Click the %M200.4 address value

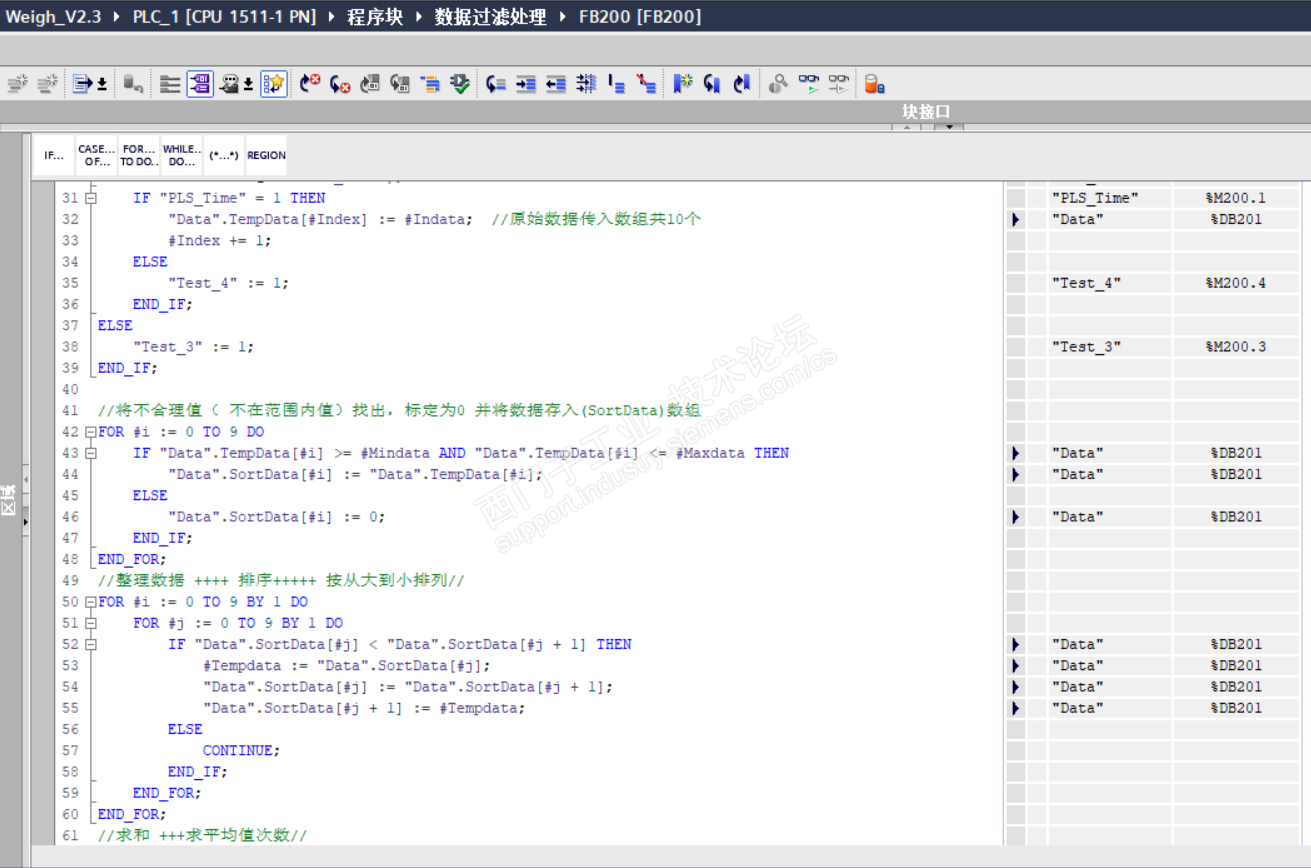(x=1236, y=283)
